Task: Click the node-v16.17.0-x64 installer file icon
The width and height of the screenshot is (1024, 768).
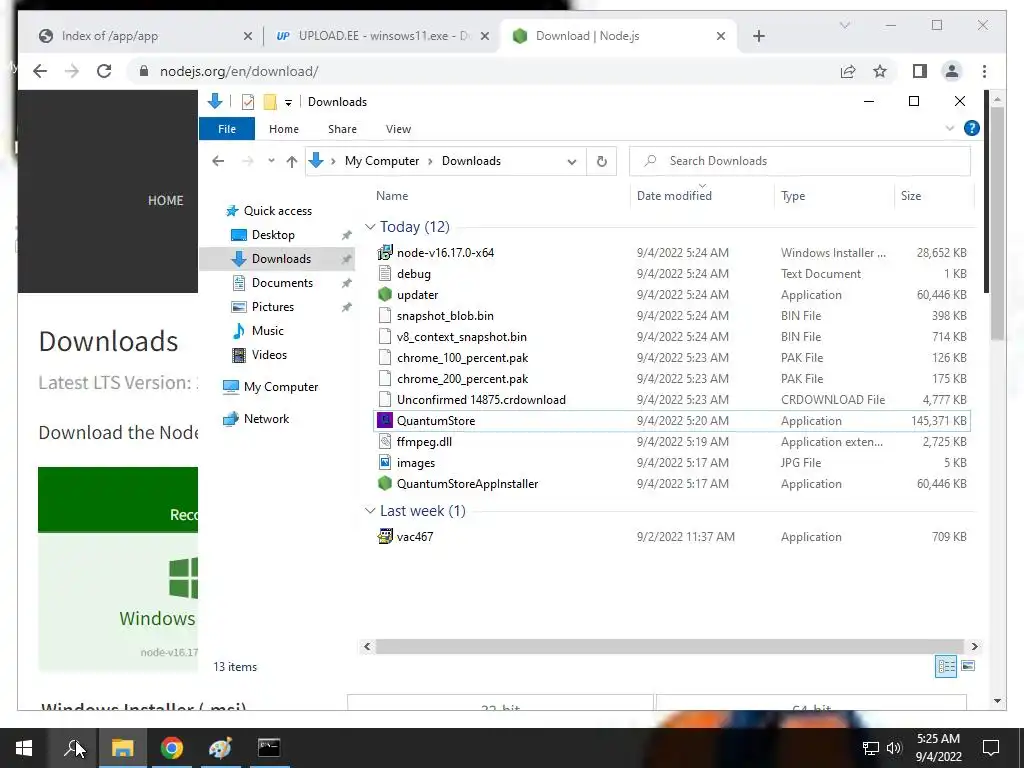Action: pyautogui.click(x=385, y=252)
